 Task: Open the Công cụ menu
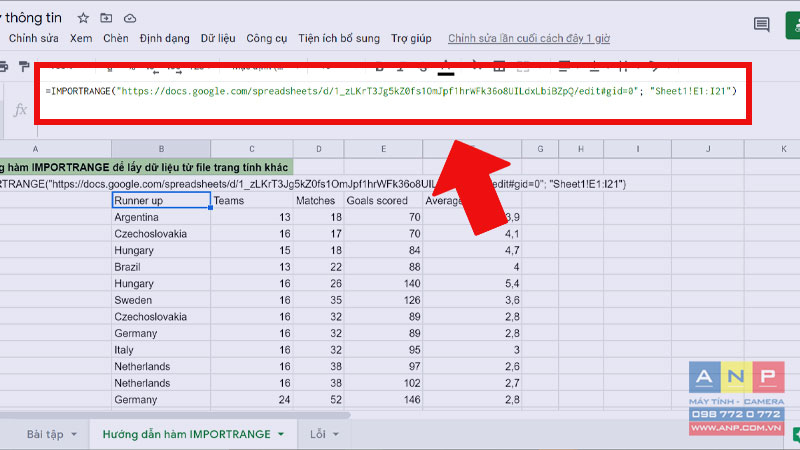pos(266,38)
